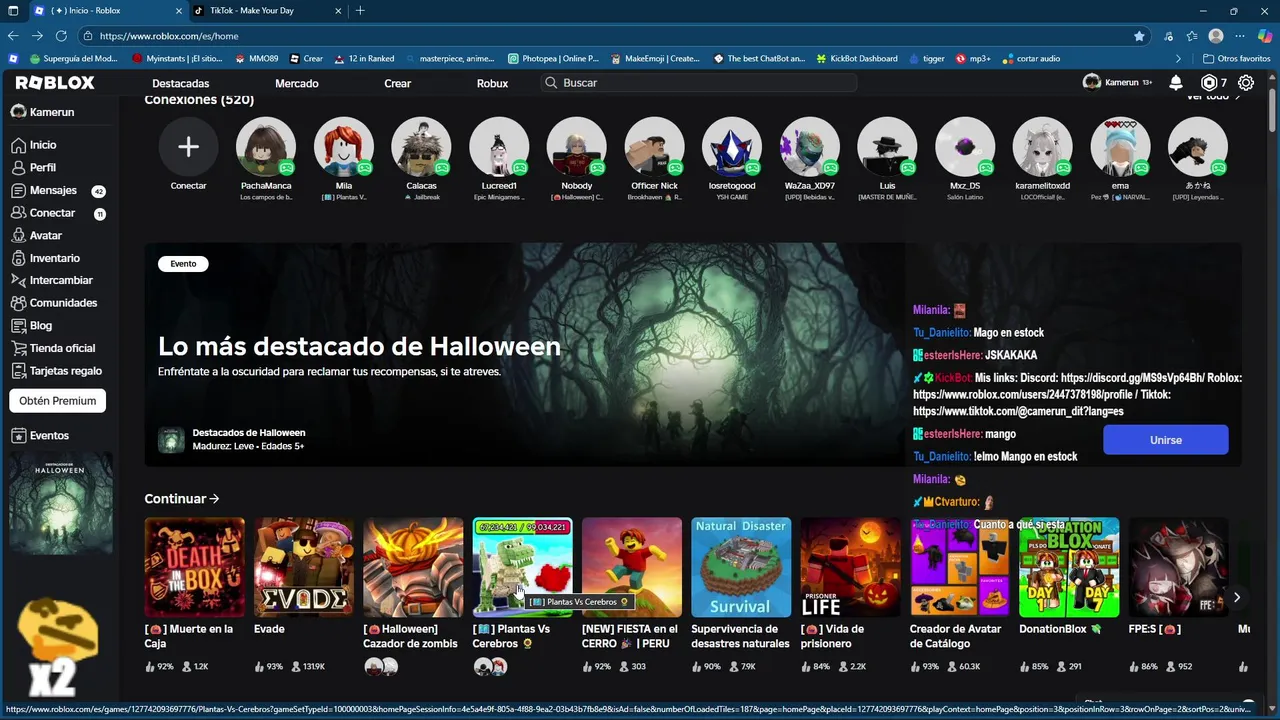1280x720 pixels.
Task: Click the Unirse button
Action: pyautogui.click(x=1166, y=440)
